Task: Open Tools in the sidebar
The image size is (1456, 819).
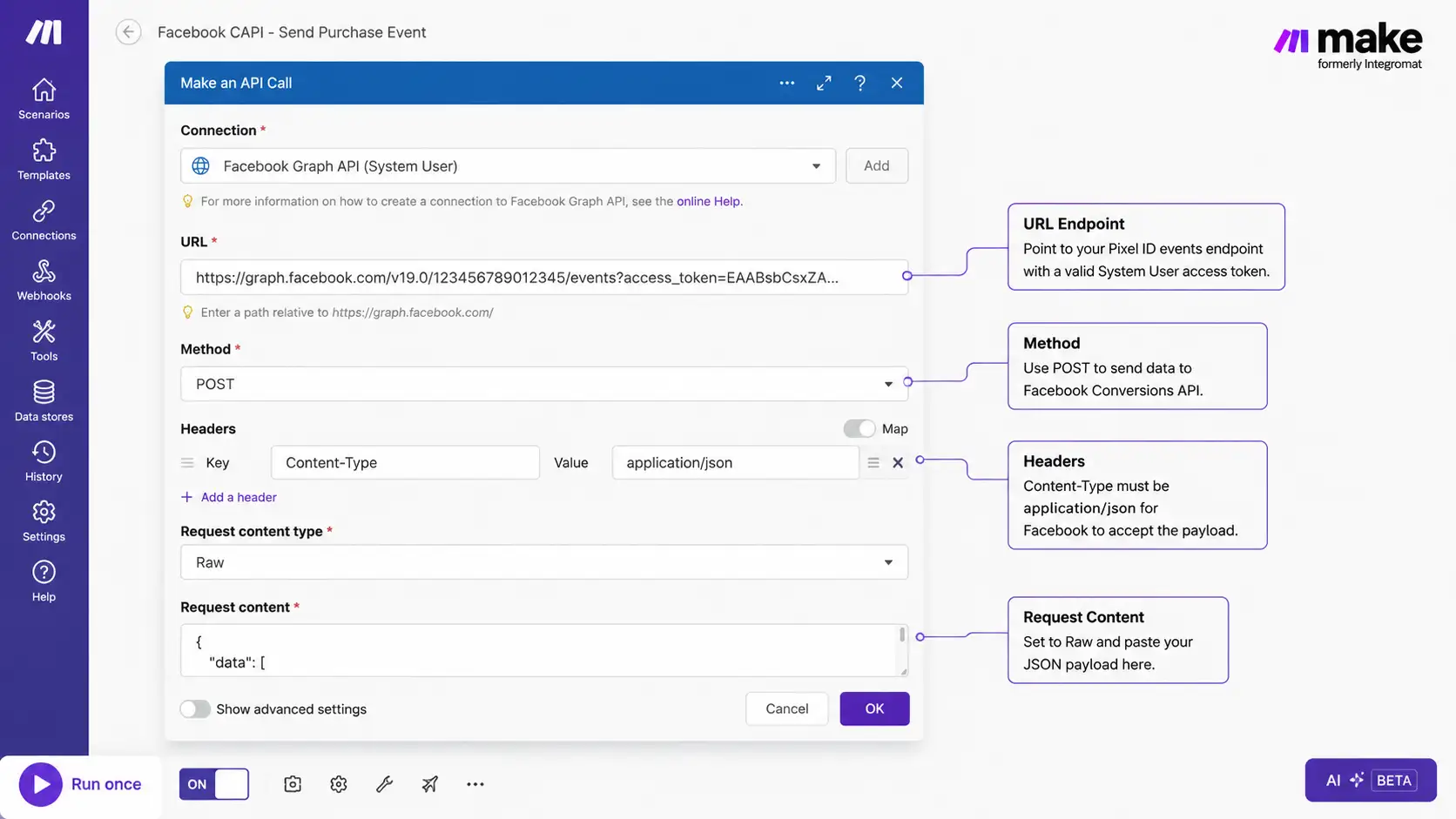Action: coord(44,340)
